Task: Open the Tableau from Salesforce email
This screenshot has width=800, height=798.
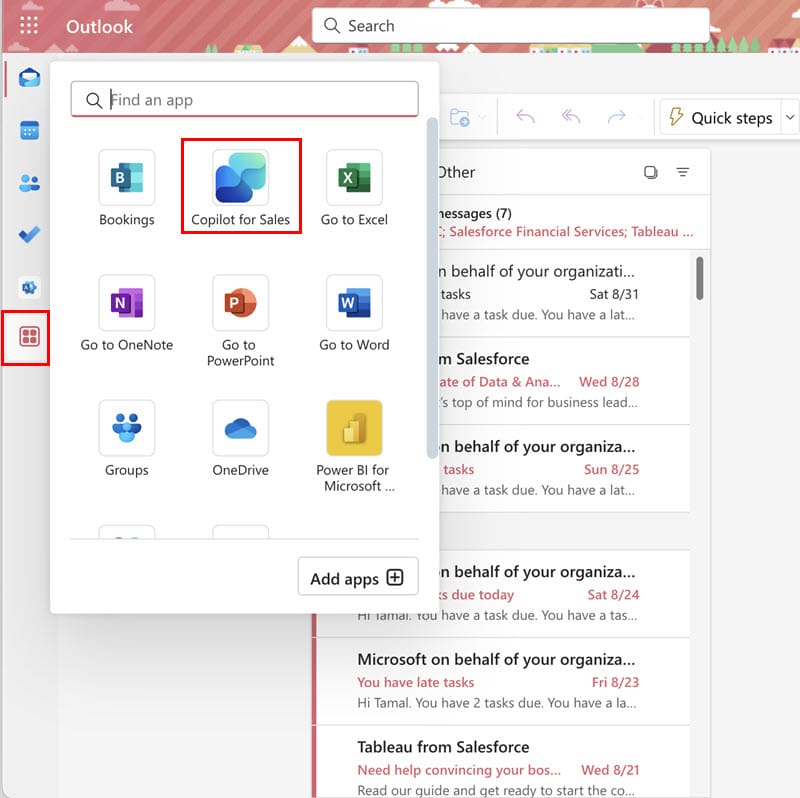Action: pyautogui.click(x=502, y=763)
